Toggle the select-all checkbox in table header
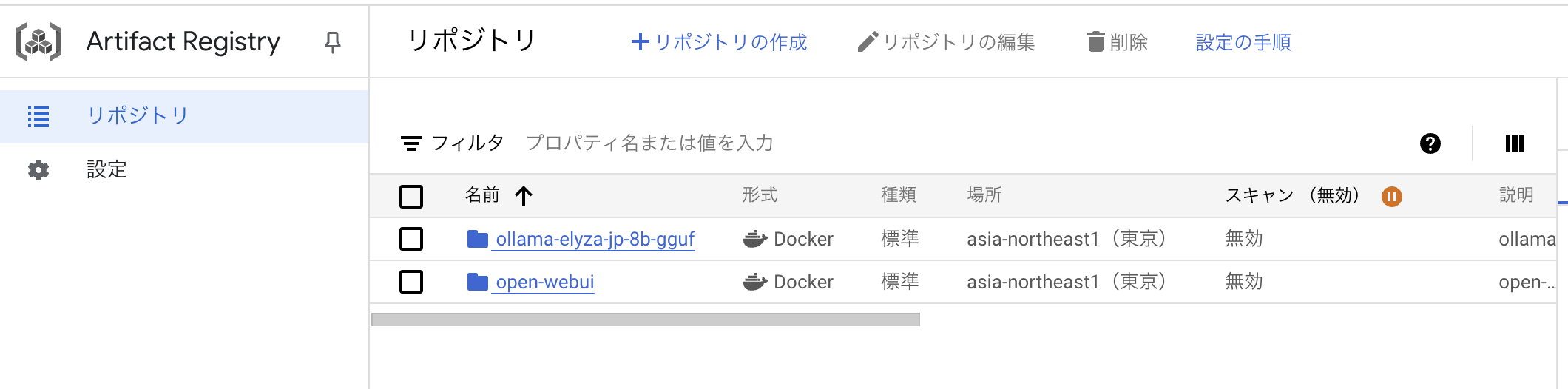This screenshot has height=389, width=1568. (411, 196)
